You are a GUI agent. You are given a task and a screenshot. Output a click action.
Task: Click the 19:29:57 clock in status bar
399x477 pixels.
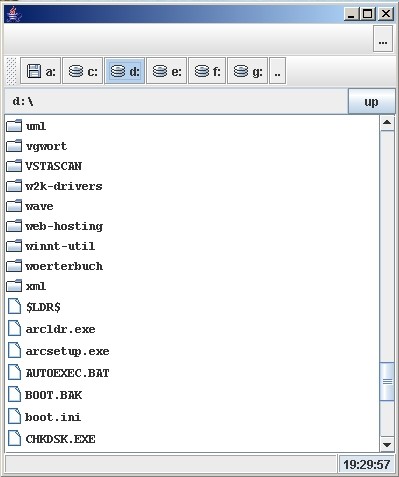point(367,464)
